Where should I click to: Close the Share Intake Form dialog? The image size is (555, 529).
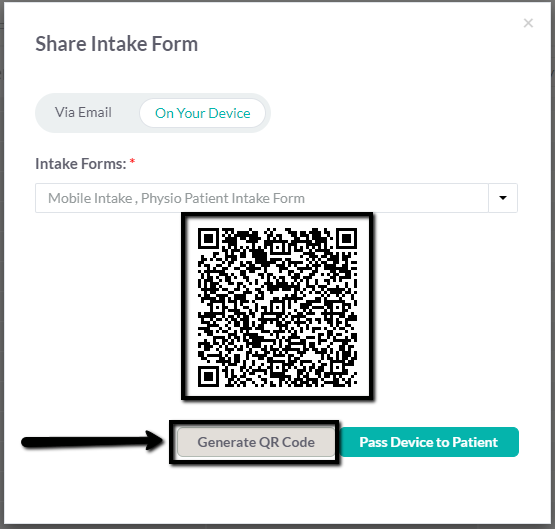[x=528, y=23]
